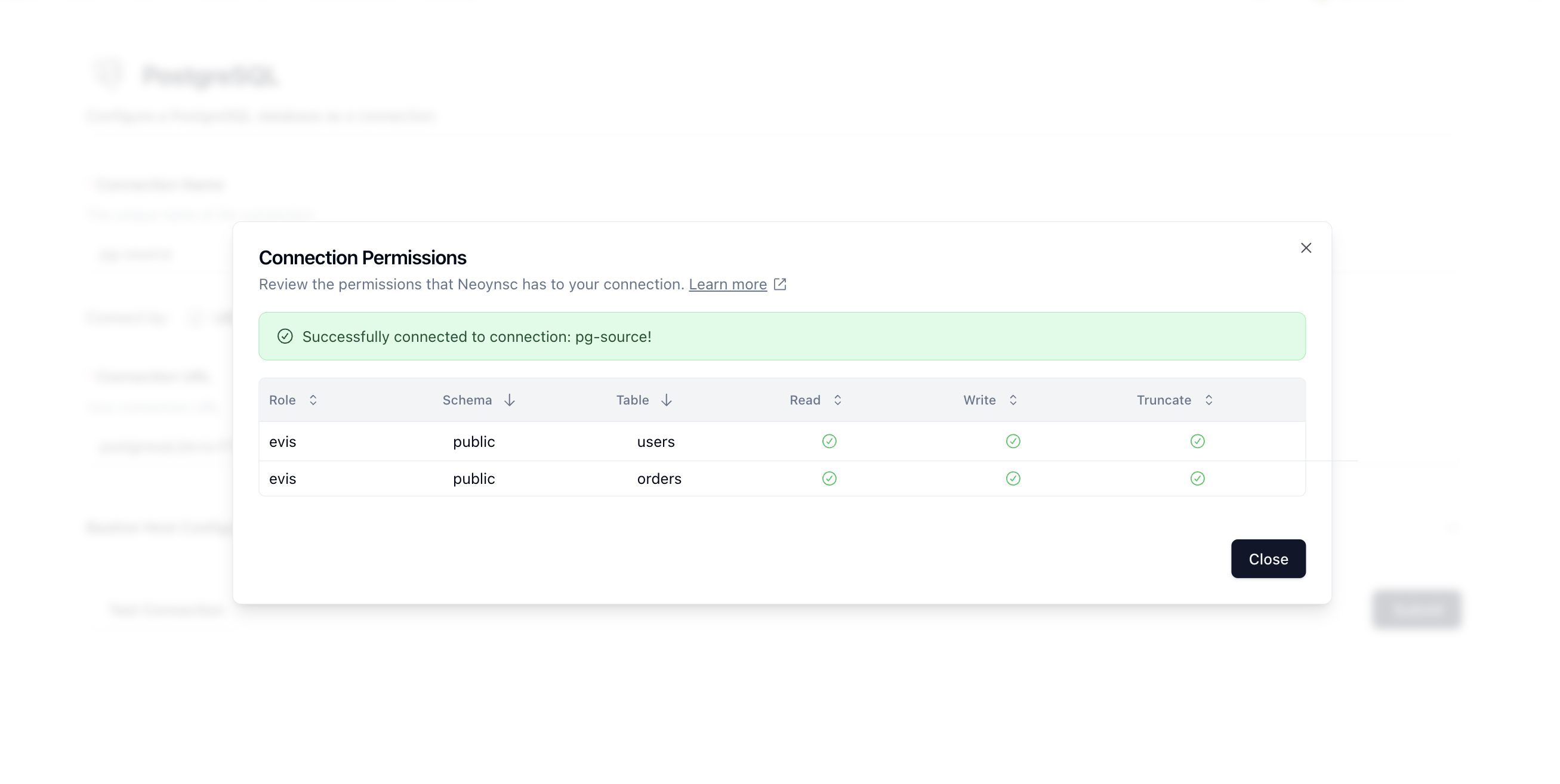1560x784 pixels.
Task: Click 'public' schema in the users row
Action: (x=474, y=442)
